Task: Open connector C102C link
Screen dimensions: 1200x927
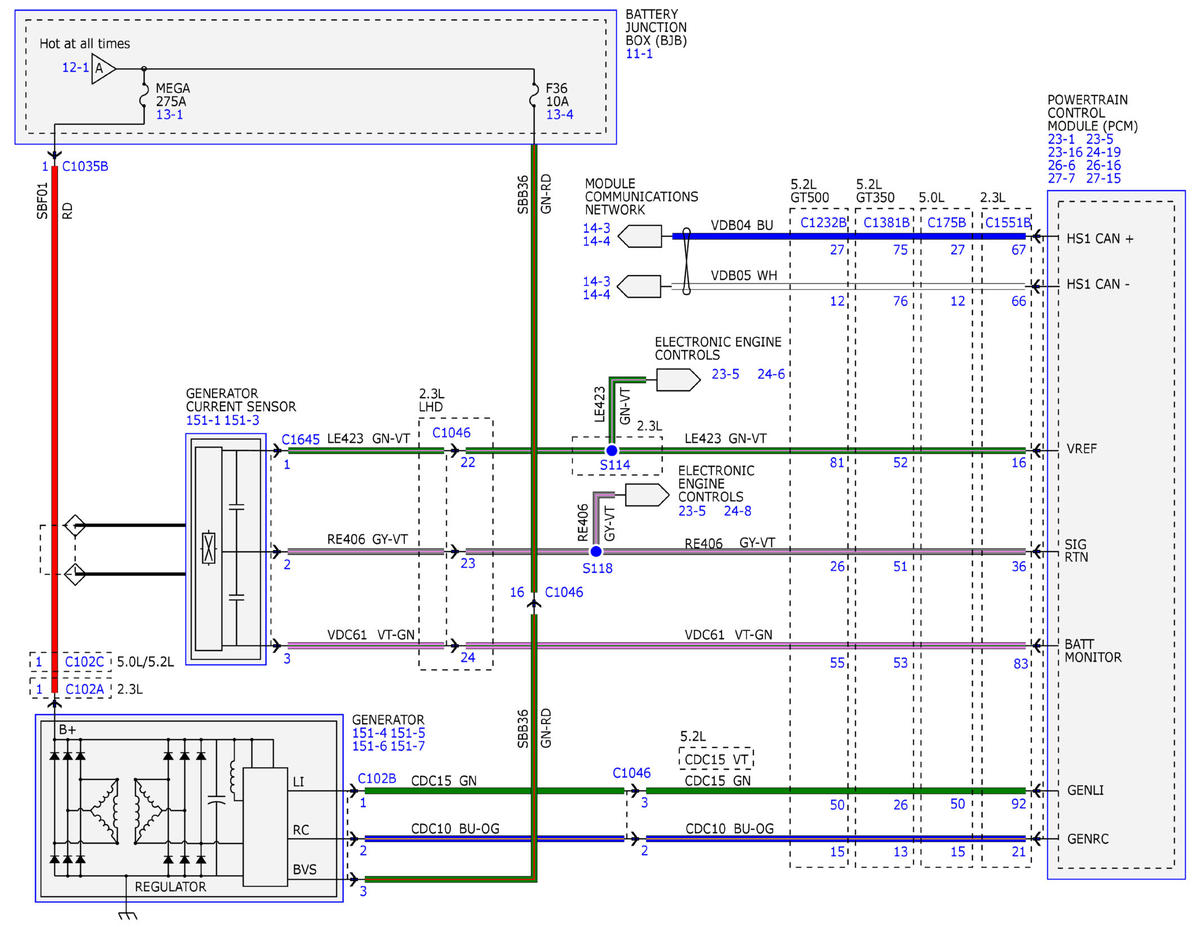Action: pos(84,662)
